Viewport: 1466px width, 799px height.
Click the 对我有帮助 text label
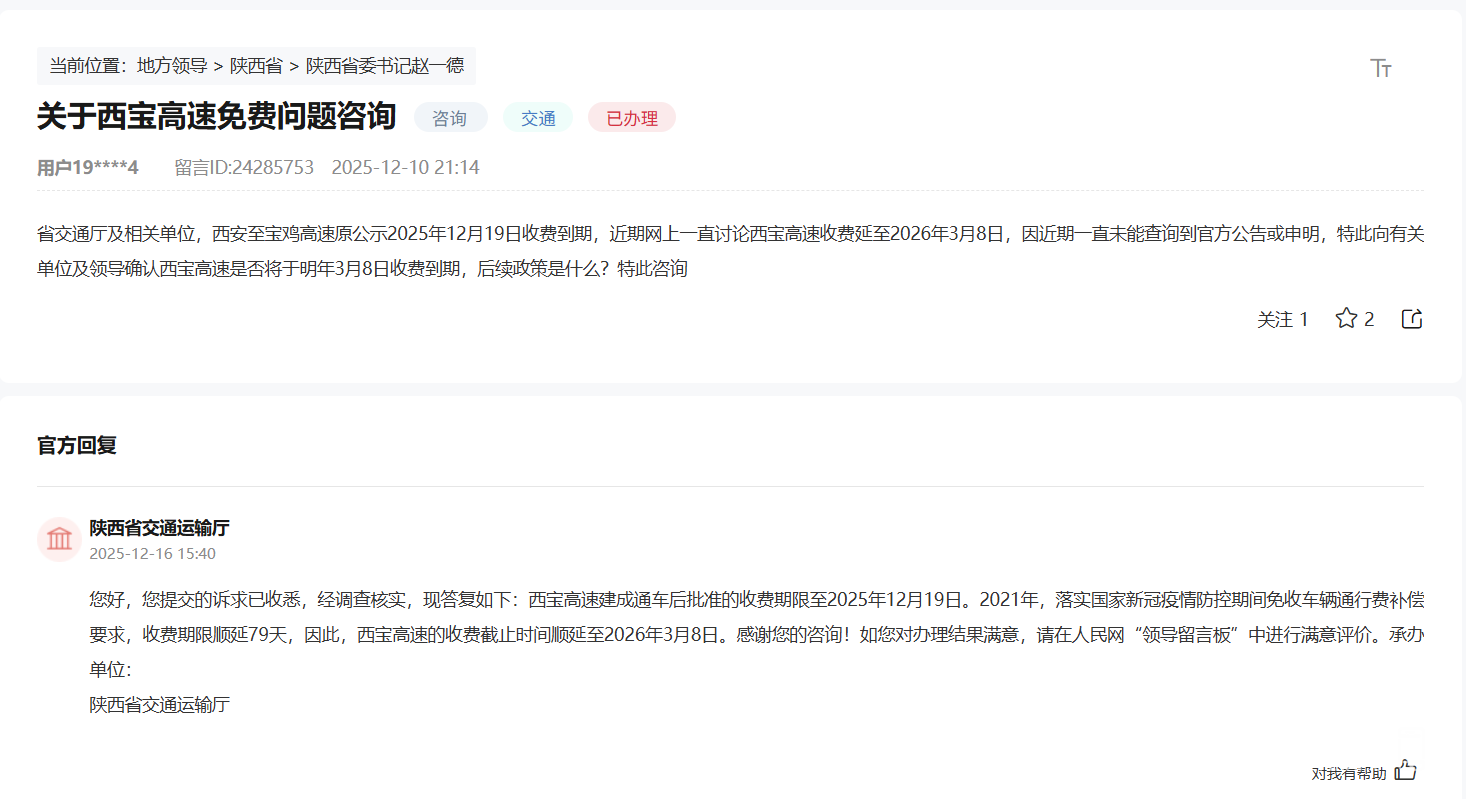coord(1349,774)
